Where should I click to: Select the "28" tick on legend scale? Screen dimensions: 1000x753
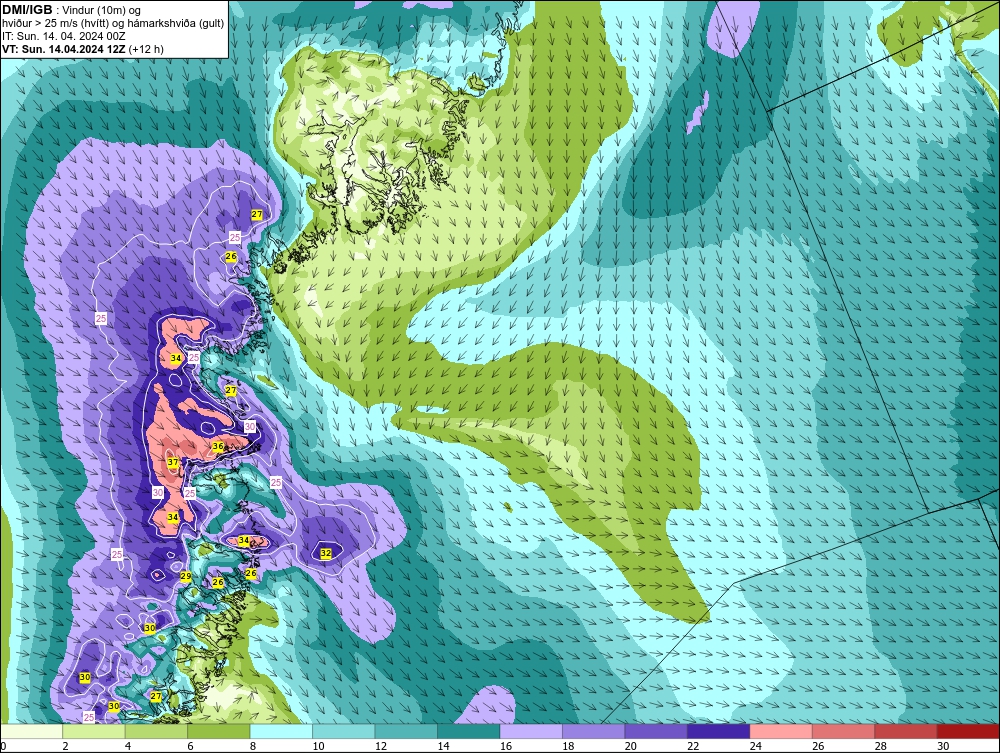click(x=881, y=746)
